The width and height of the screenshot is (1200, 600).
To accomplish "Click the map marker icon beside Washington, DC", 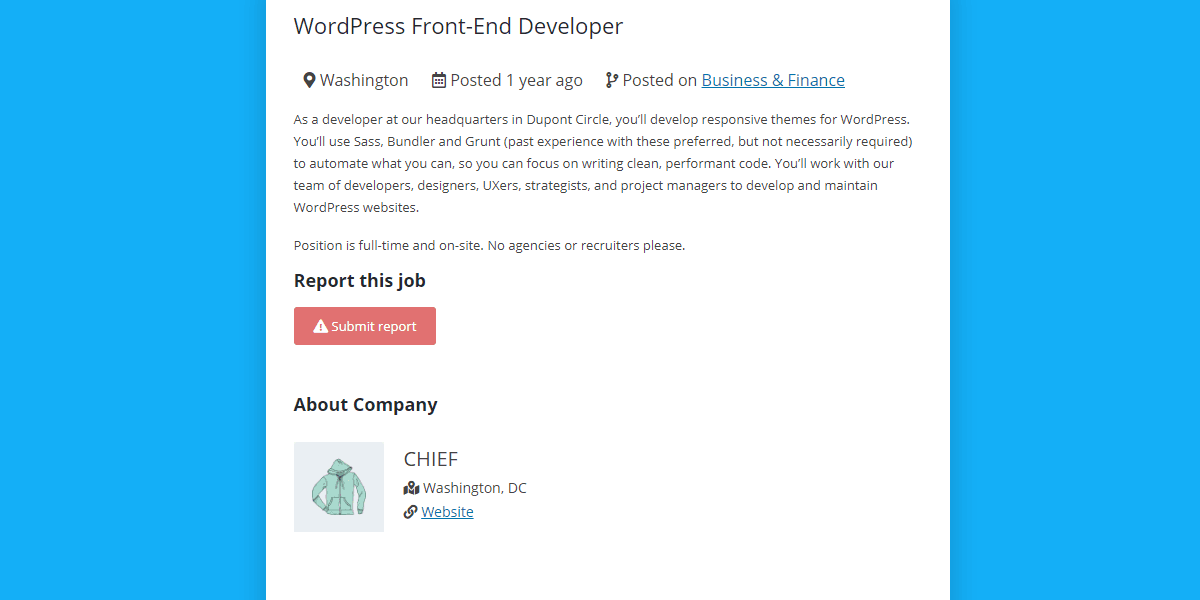I will [411, 488].
